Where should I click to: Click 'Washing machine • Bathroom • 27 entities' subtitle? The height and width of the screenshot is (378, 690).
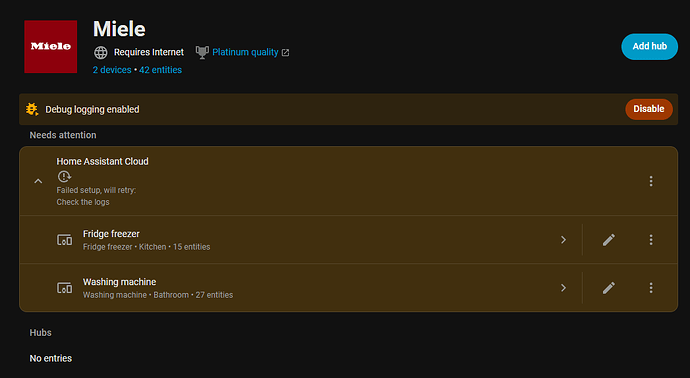[158, 295]
